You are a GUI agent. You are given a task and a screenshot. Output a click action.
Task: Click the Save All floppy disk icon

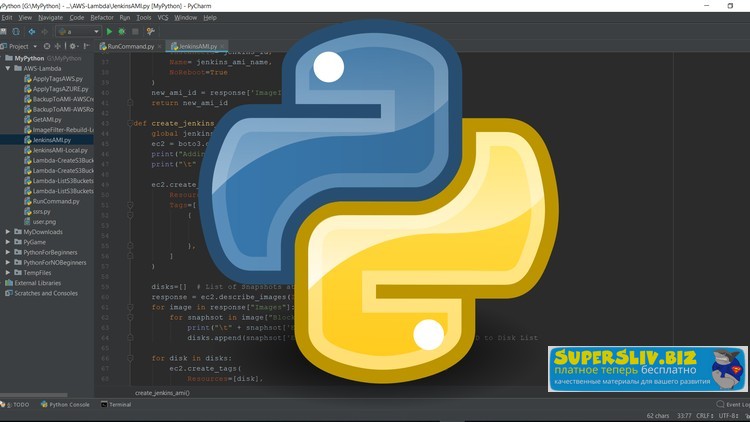3,32
